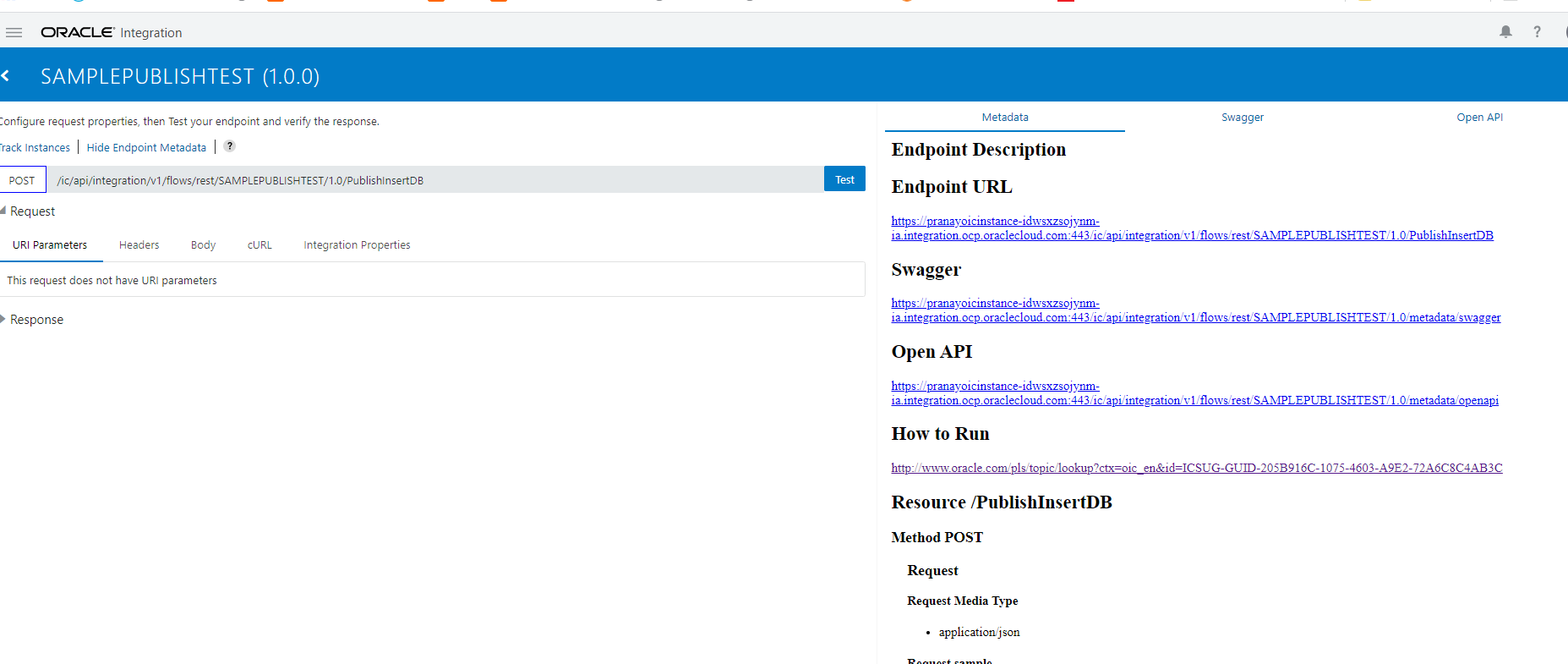The height and width of the screenshot is (664, 1568).
Task: Expand the Response section
Action: pos(3,319)
